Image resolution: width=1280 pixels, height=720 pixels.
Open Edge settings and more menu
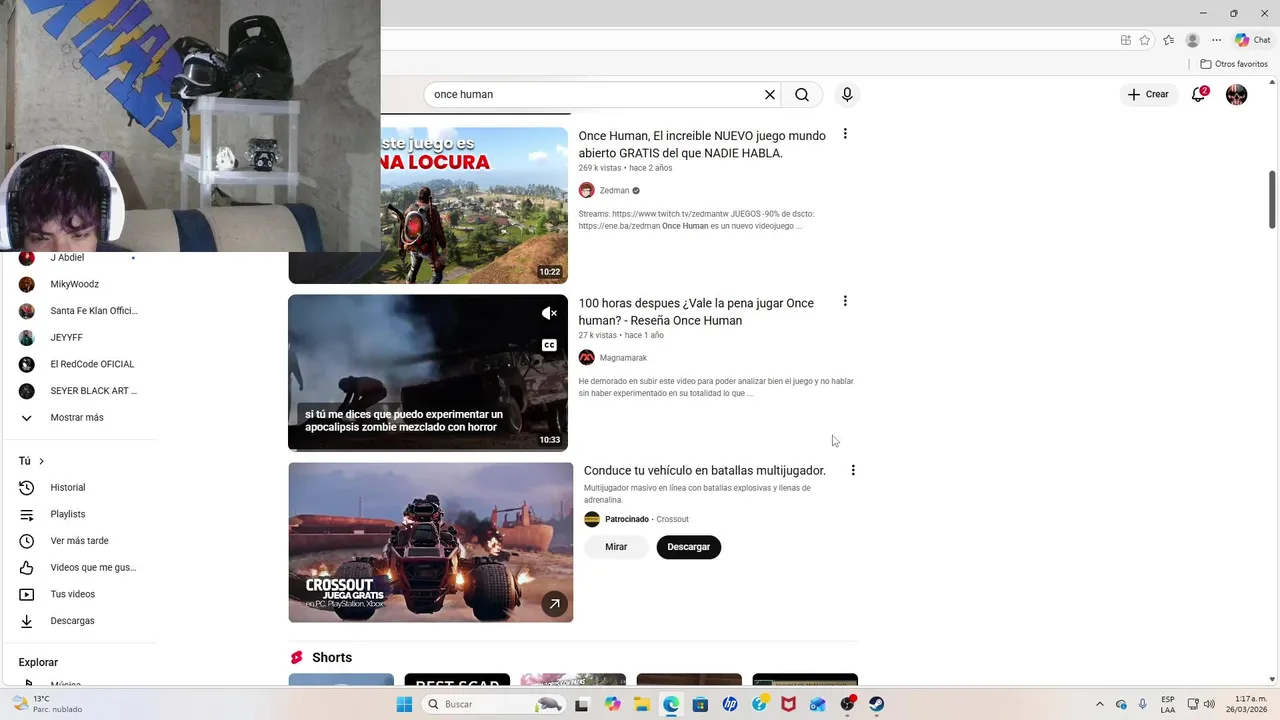[x=1216, y=40]
